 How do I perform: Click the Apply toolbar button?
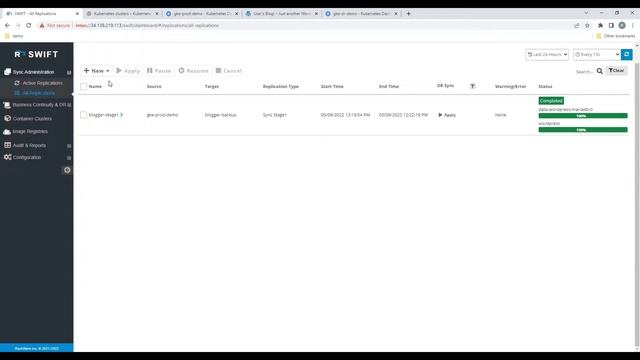click(x=128, y=71)
